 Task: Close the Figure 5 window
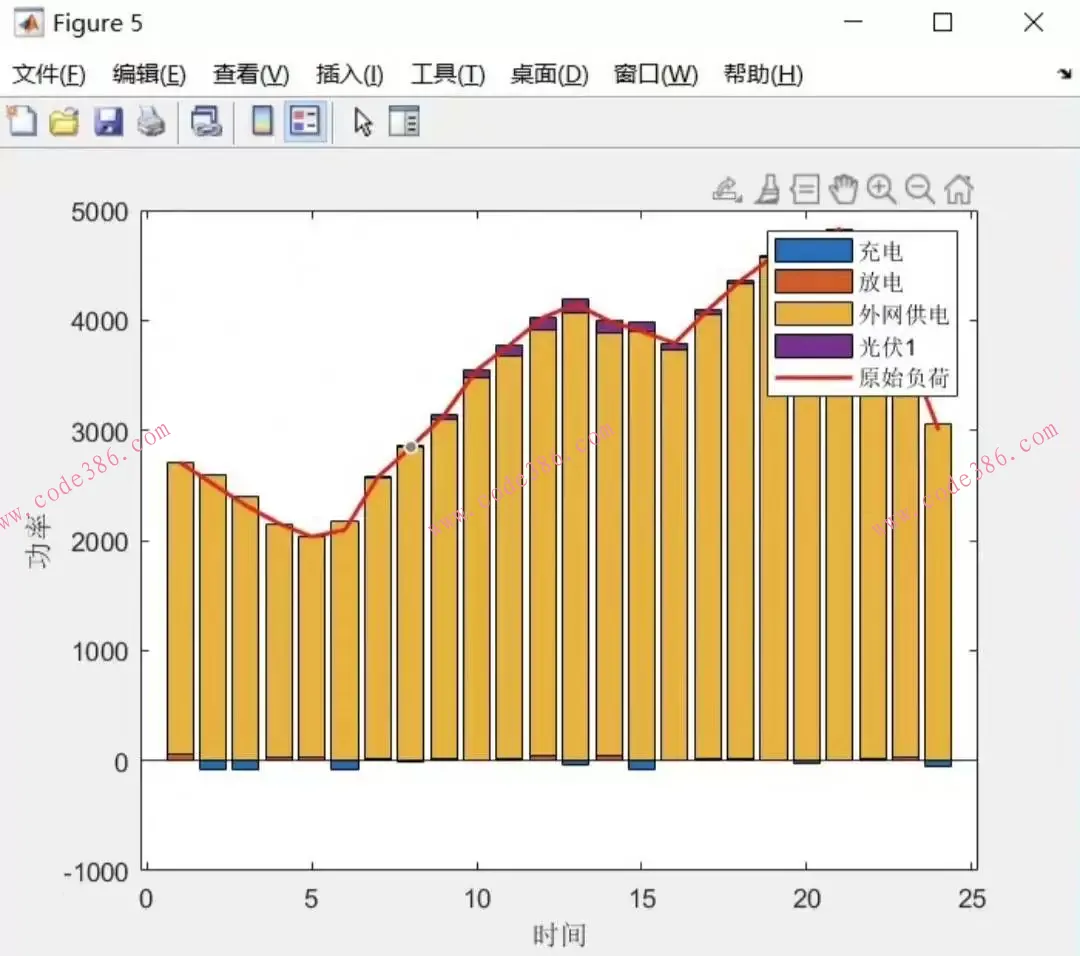coord(1034,23)
